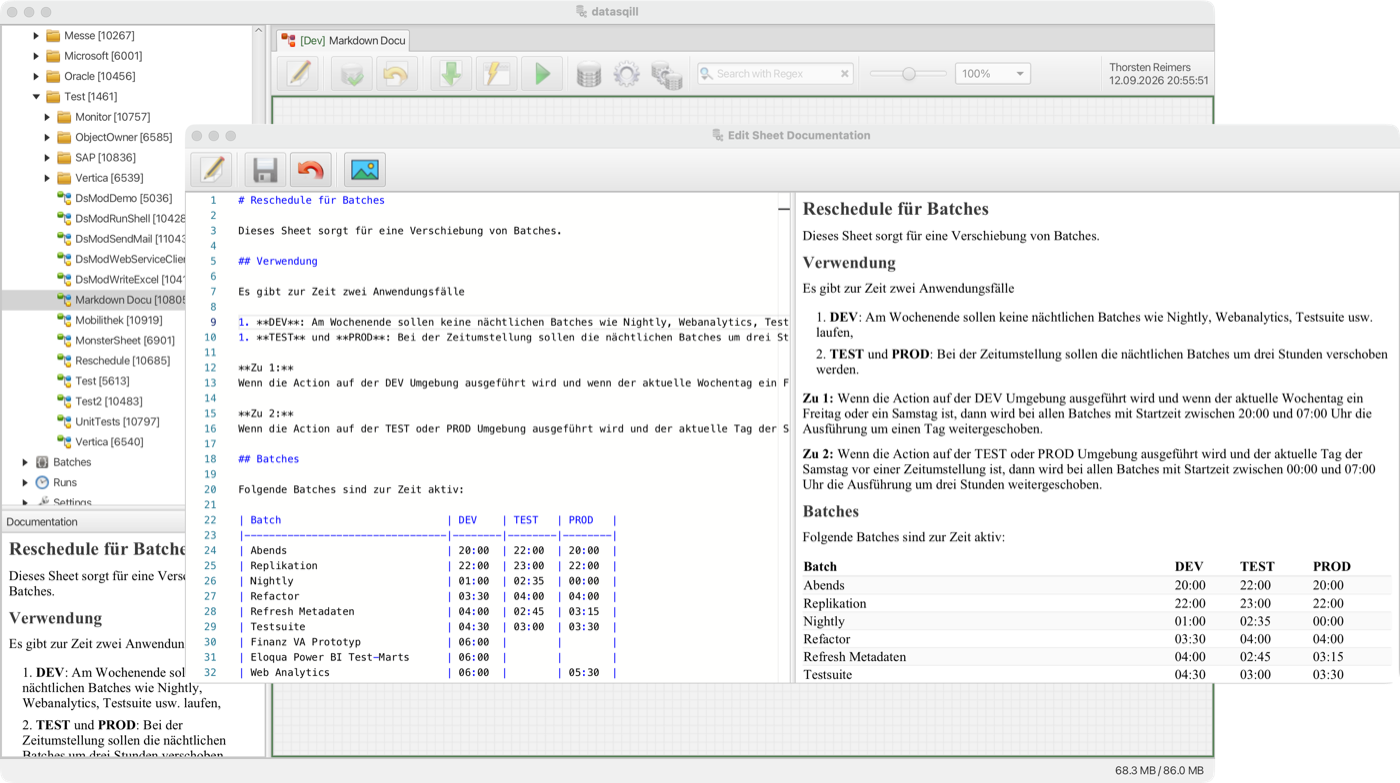The width and height of the screenshot is (1400, 783).
Task: Click editor line '# Reschedule für Batches'
Action: point(311,200)
